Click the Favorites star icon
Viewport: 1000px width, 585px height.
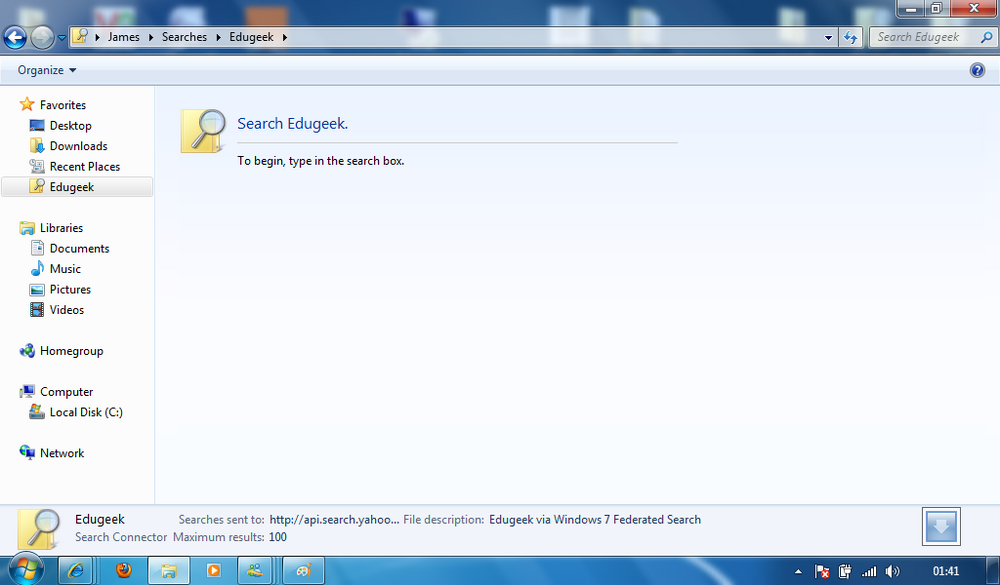pyautogui.click(x=27, y=104)
